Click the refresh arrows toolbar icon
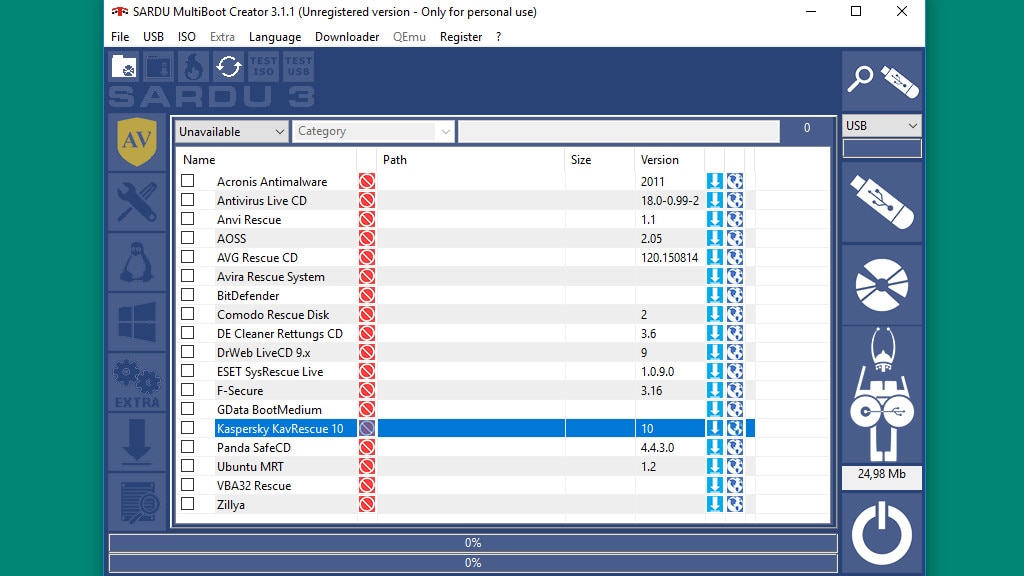 click(x=229, y=67)
